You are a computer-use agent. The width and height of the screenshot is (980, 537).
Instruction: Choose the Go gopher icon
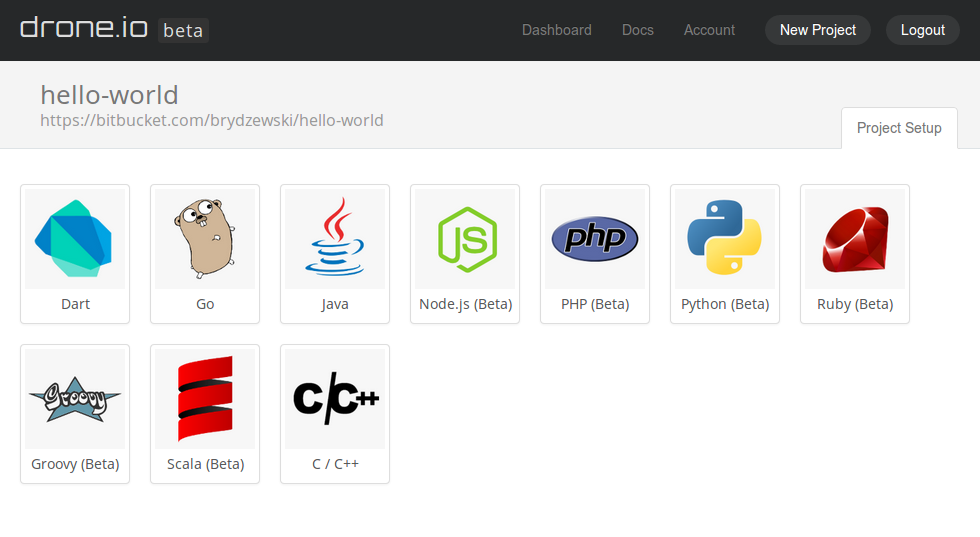[x=205, y=239]
